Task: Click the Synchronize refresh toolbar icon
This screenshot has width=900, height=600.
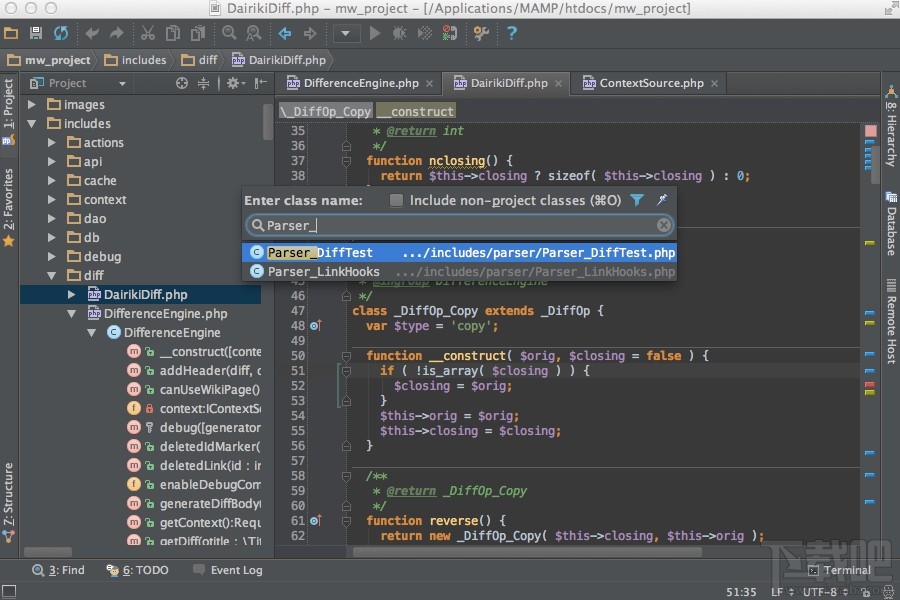Action: tap(61, 33)
